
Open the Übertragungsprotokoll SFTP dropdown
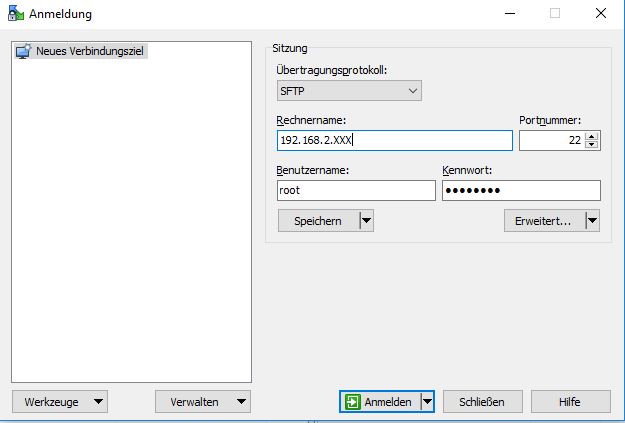349,91
